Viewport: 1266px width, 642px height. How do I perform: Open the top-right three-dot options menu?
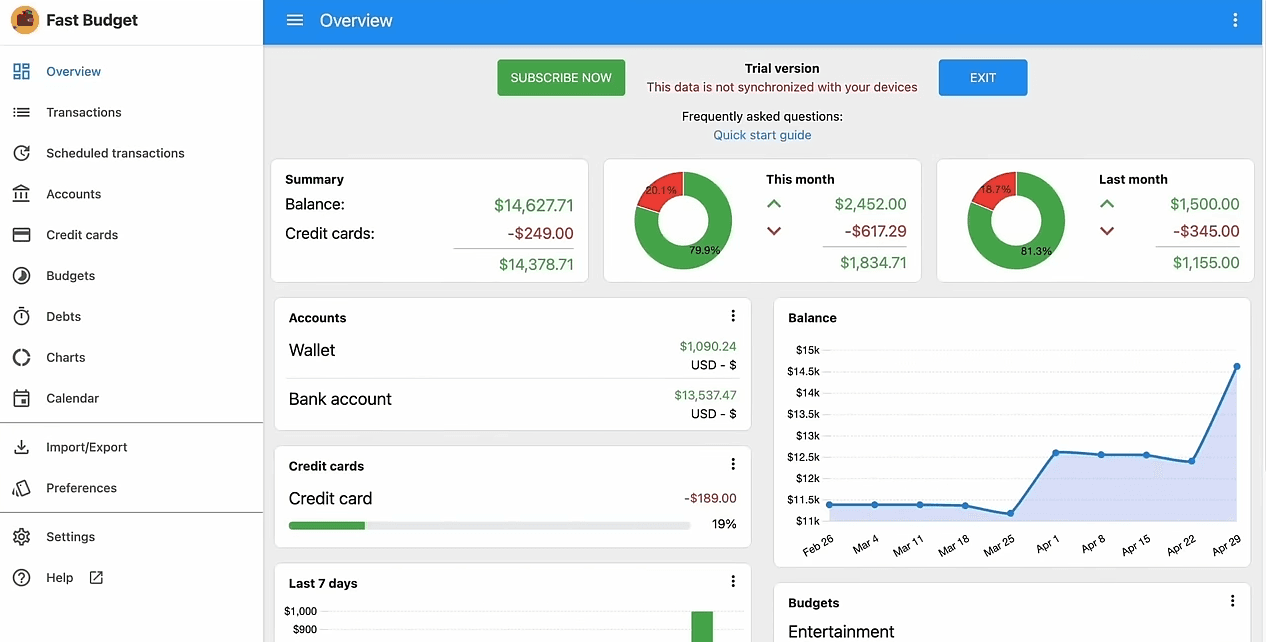1235,20
